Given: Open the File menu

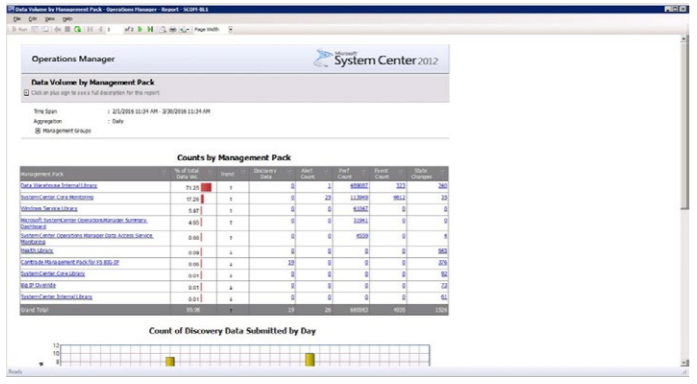Looking at the screenshot, I should pos(17,19).
